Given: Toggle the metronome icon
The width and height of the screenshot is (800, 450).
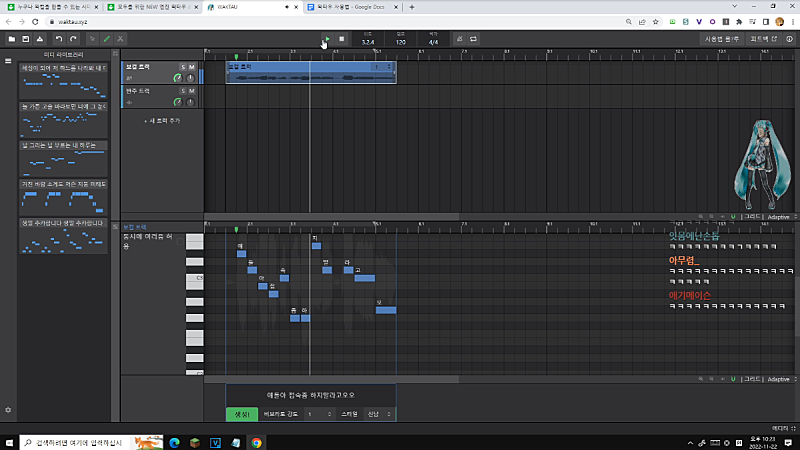Looking at the screenshot, I should [459, 39].
